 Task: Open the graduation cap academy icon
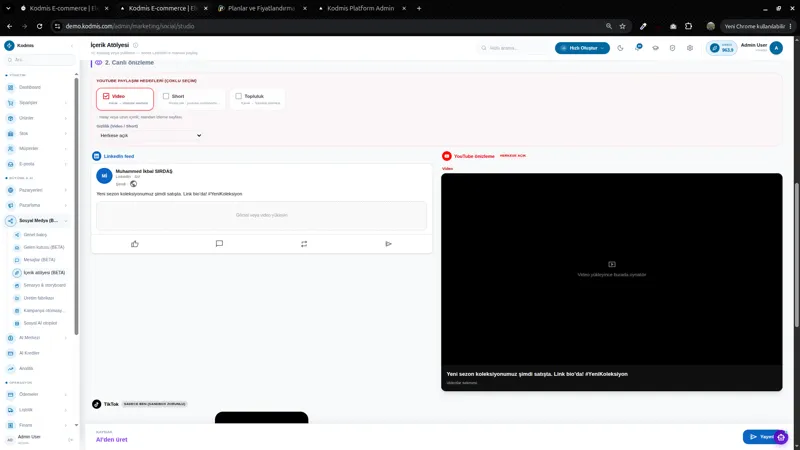656,48
